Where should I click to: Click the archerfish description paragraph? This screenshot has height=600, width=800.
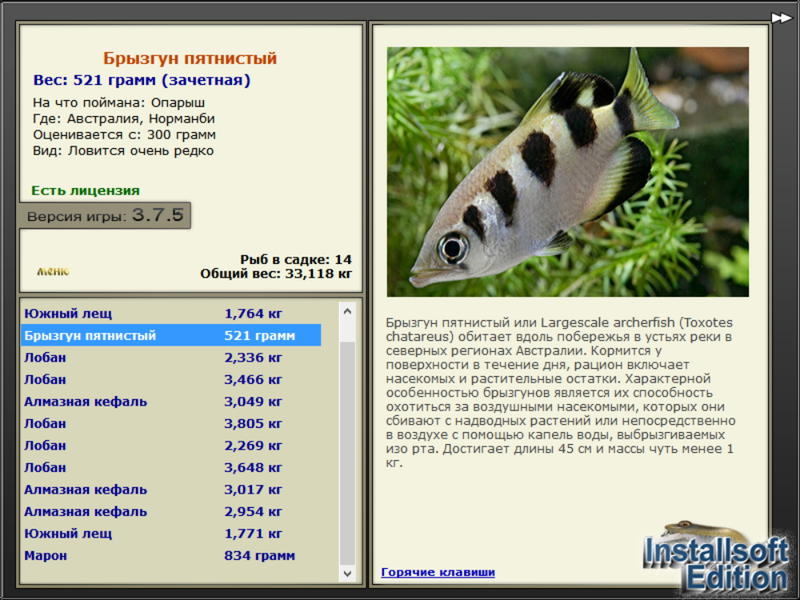click(560, 392)
